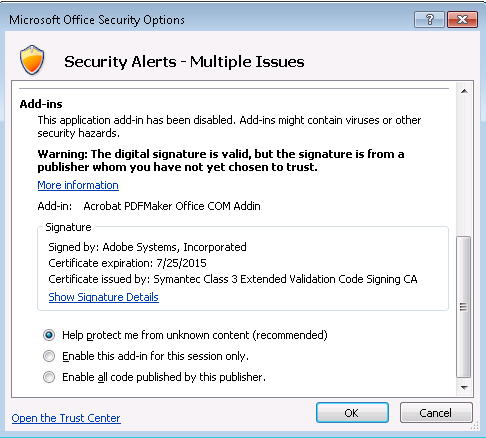This screenshot has width=486, height=438.
Task: Click the Security Alerts - Multiple Issues heading
Action: (184, 62)
